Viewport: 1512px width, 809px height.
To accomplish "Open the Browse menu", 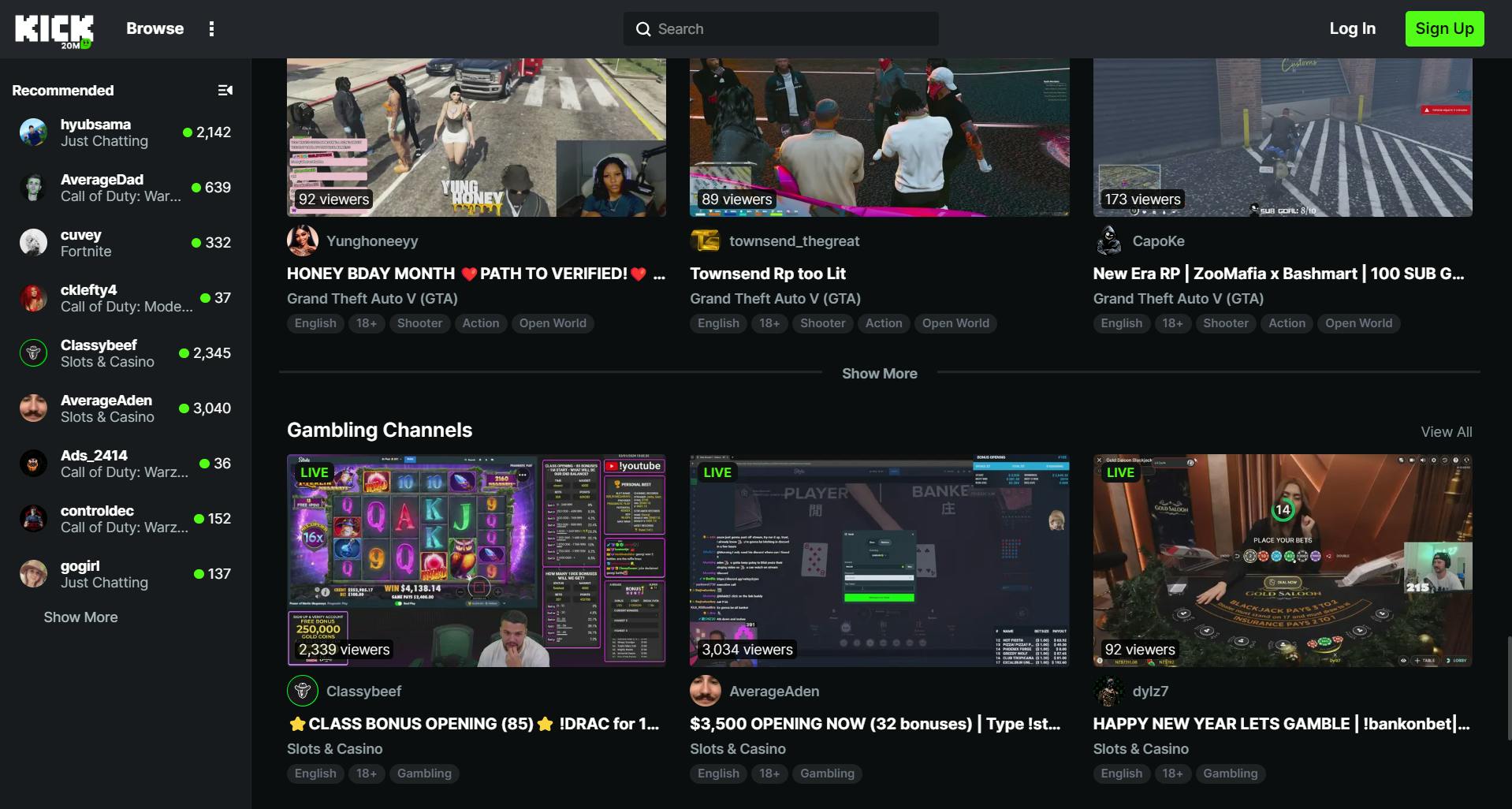I will [x=155, y=29].
